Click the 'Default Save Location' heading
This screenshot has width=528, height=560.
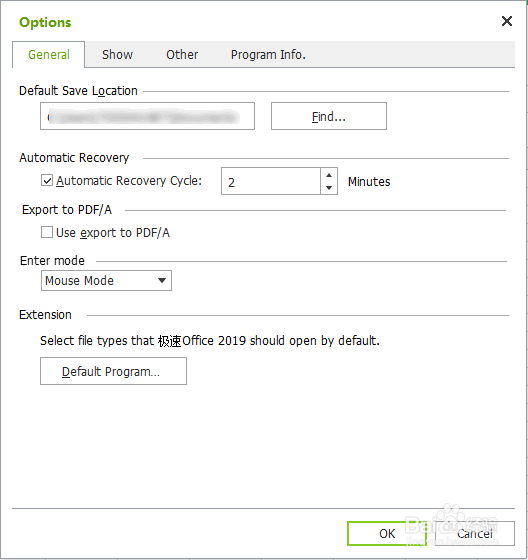(78, 91)
